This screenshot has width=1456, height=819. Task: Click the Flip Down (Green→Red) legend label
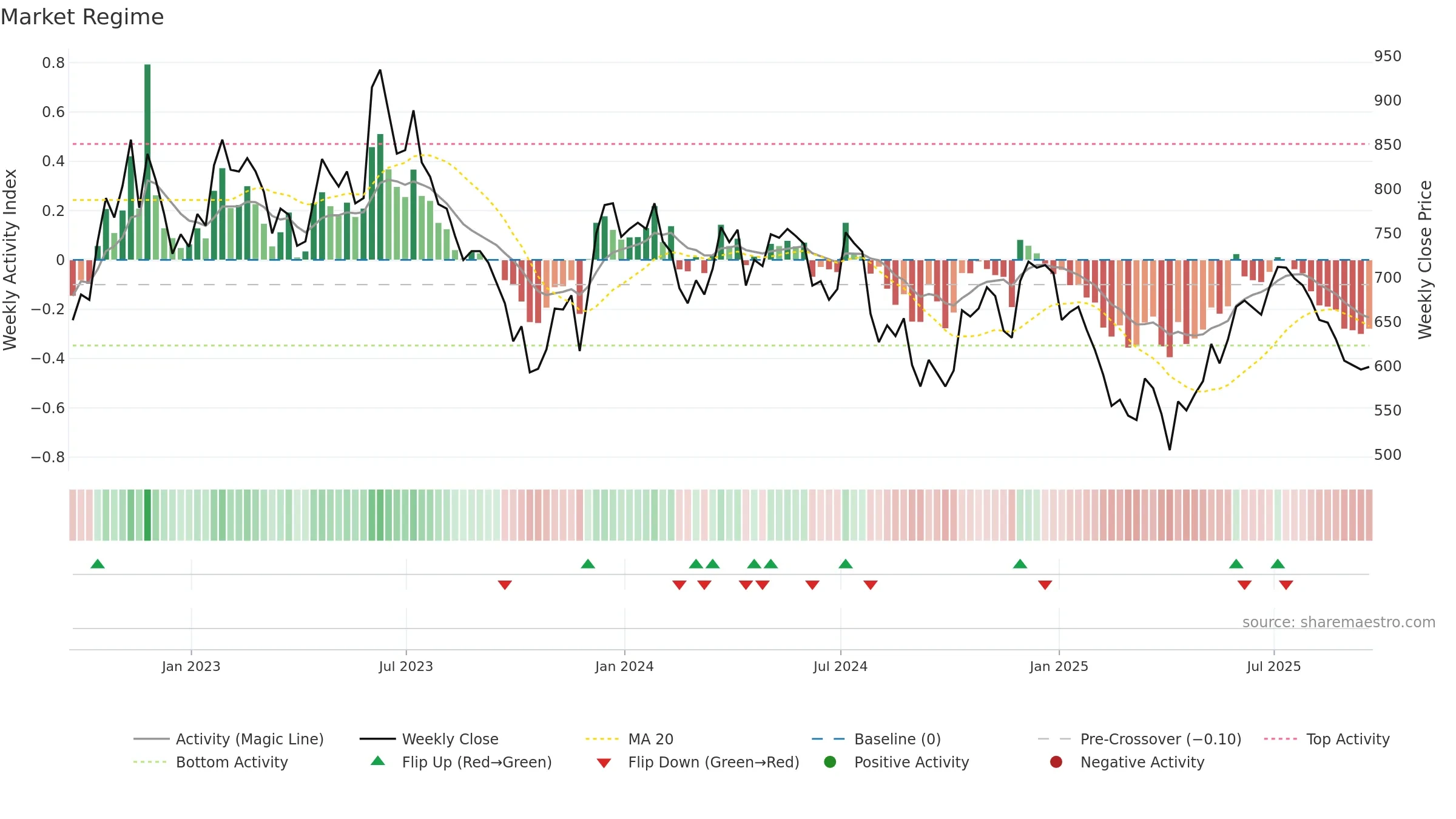[713, 762]
